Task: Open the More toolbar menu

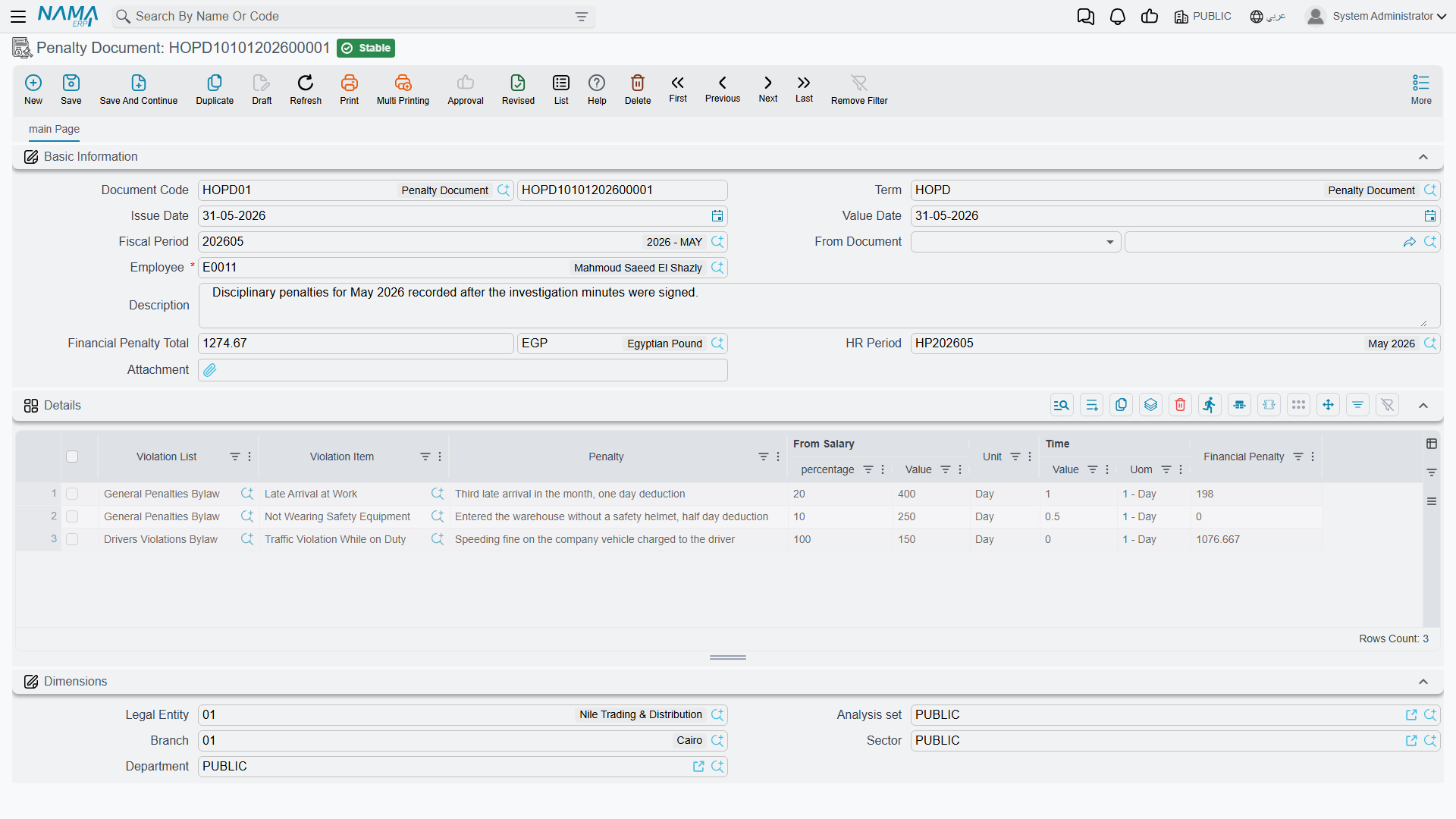Action: 1421,89
